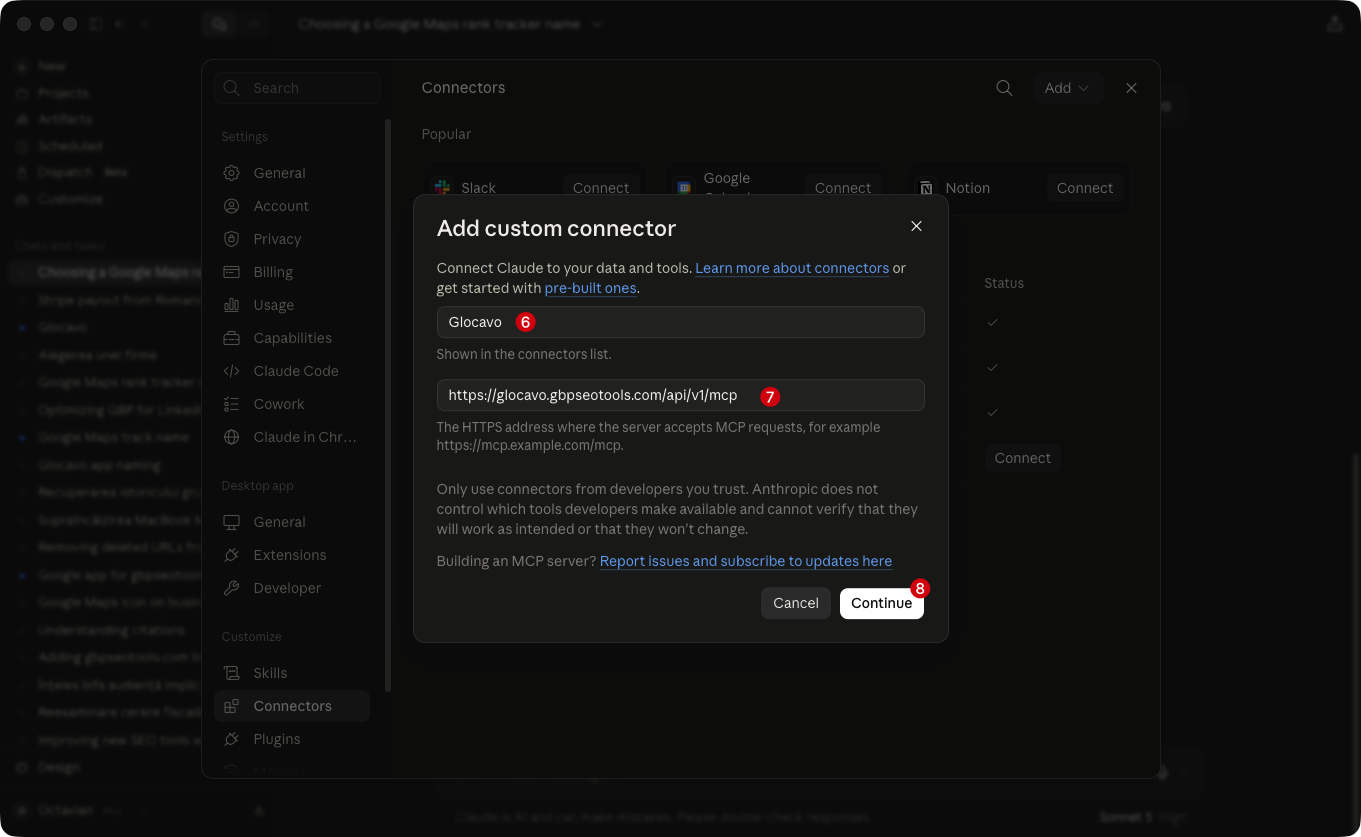Open the Octavian account menu

79,810
